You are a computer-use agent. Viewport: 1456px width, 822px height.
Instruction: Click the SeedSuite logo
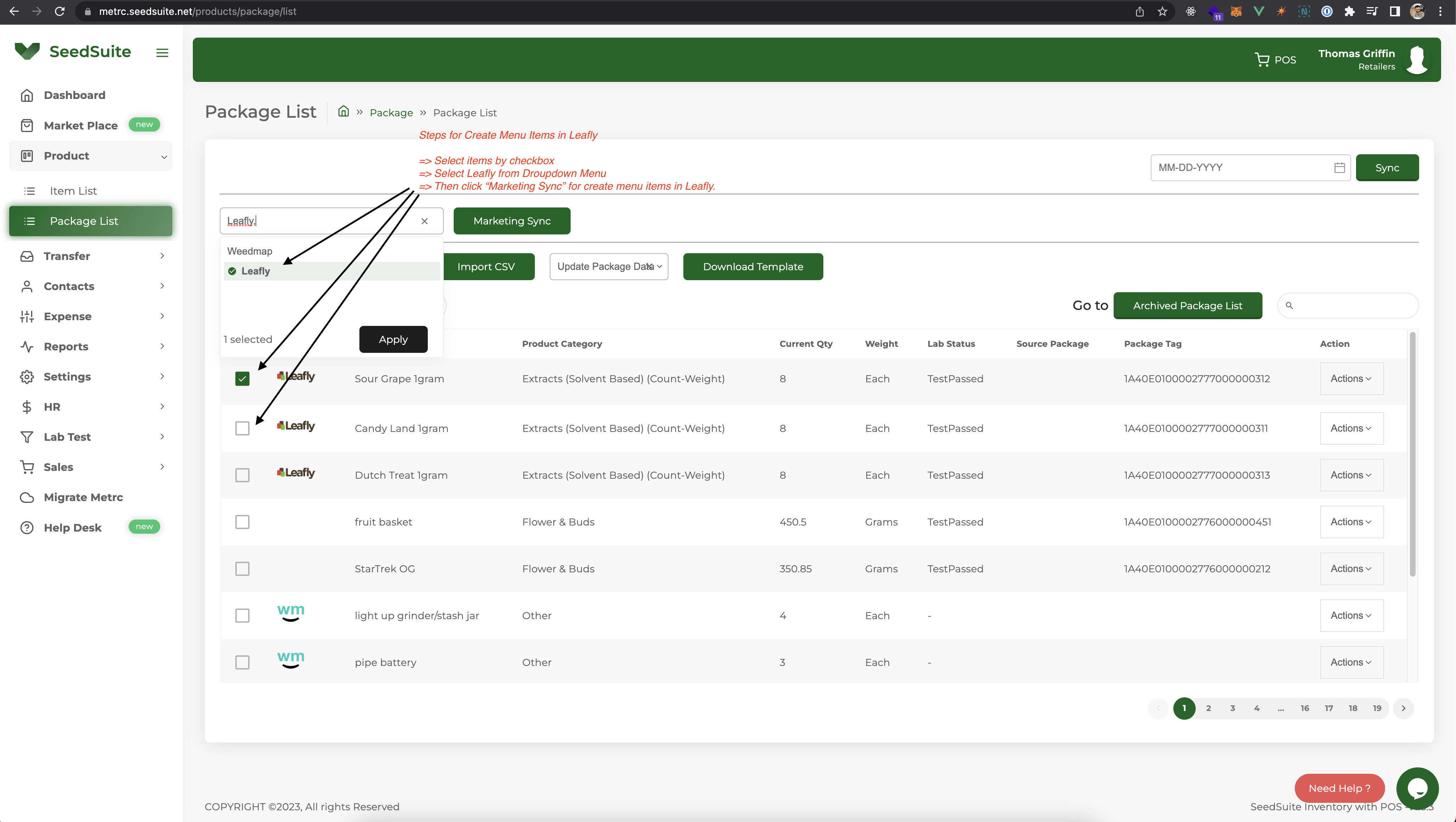(73, 51)
